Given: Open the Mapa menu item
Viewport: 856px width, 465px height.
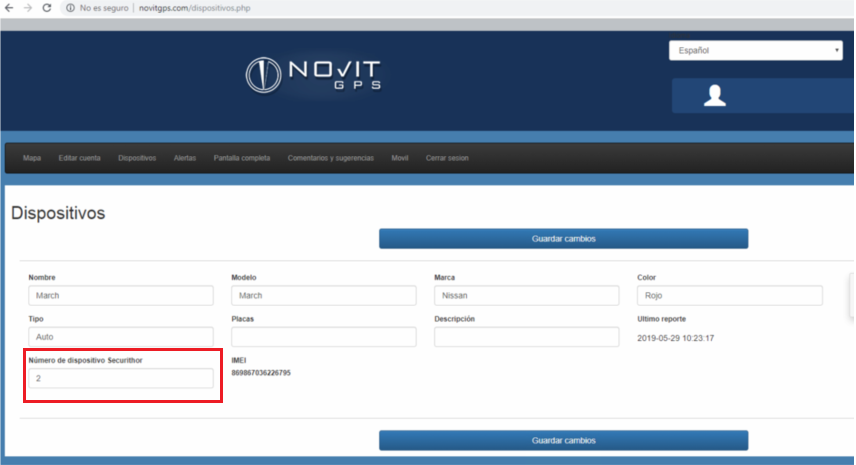Looking at the screenshot, I should coord(32,158).
